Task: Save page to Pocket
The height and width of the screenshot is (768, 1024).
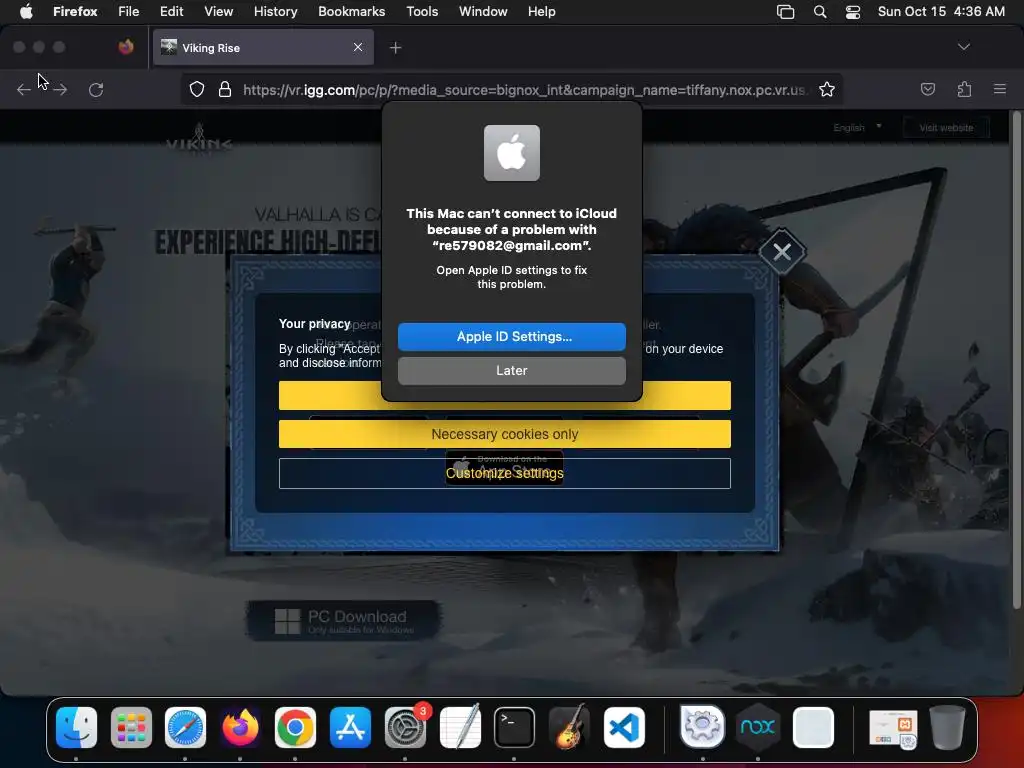Action: point(927,89)
